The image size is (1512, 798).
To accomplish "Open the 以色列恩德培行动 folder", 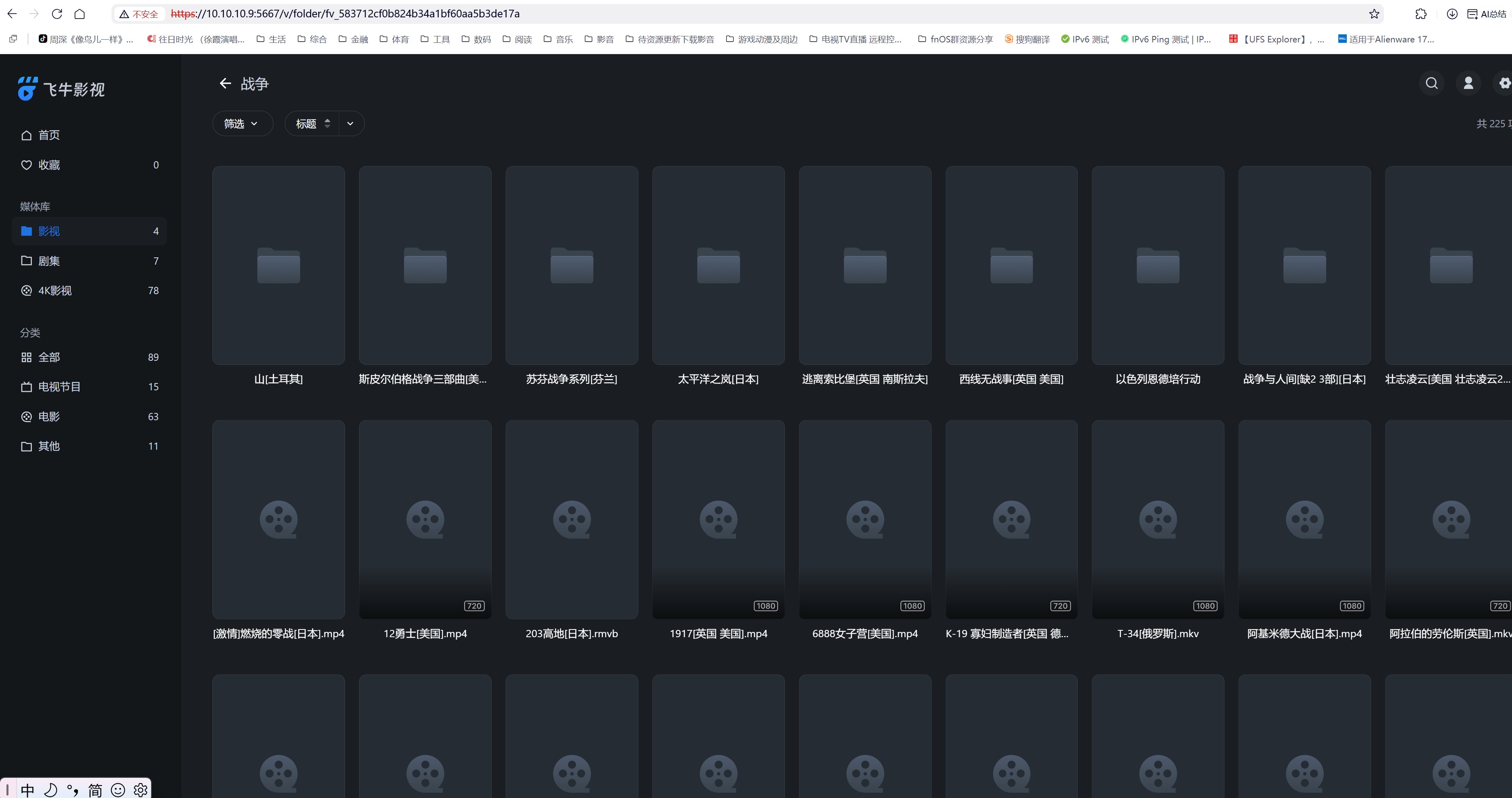I will 1158,265.
